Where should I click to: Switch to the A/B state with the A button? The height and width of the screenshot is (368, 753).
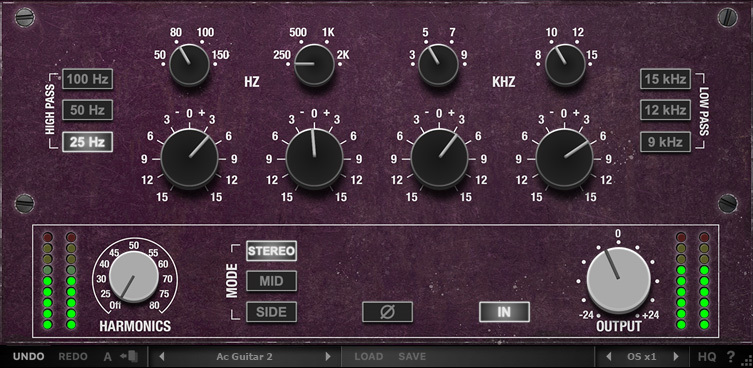click(108, 356)
